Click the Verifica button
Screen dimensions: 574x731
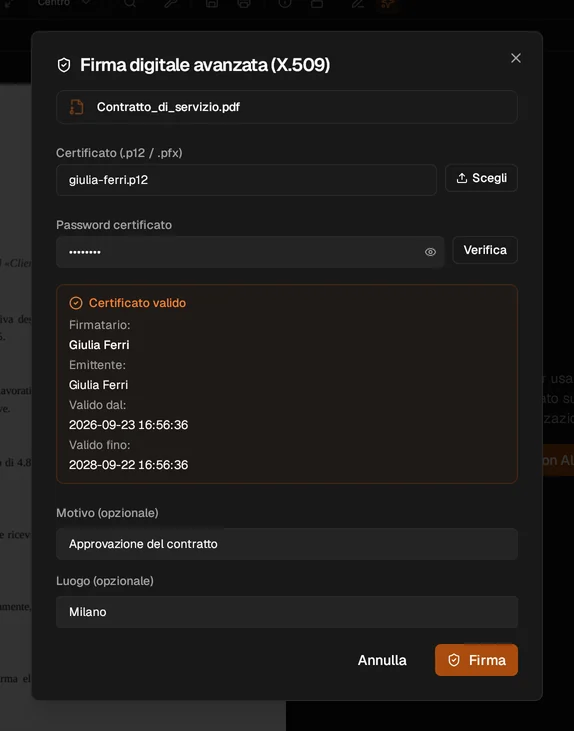[485, 250]
